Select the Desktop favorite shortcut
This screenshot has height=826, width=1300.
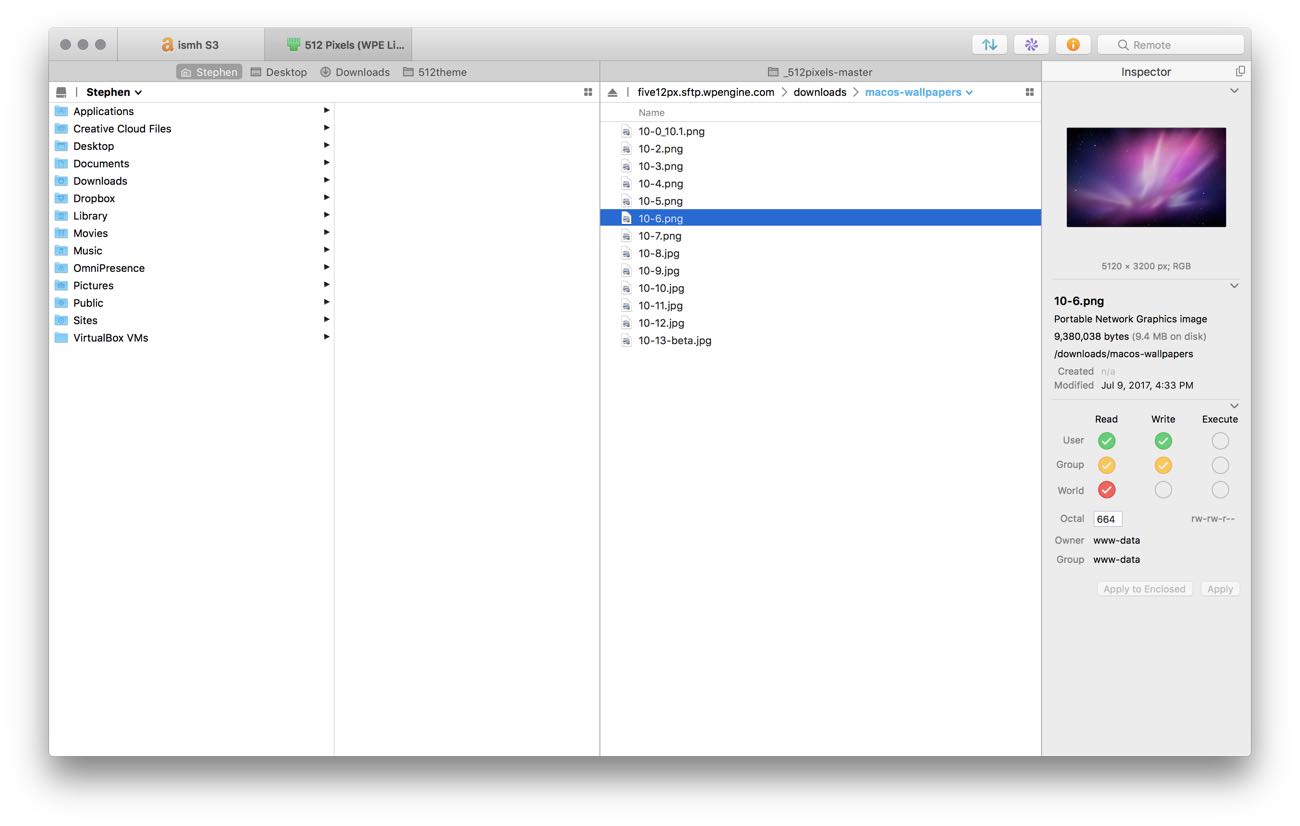279,72
